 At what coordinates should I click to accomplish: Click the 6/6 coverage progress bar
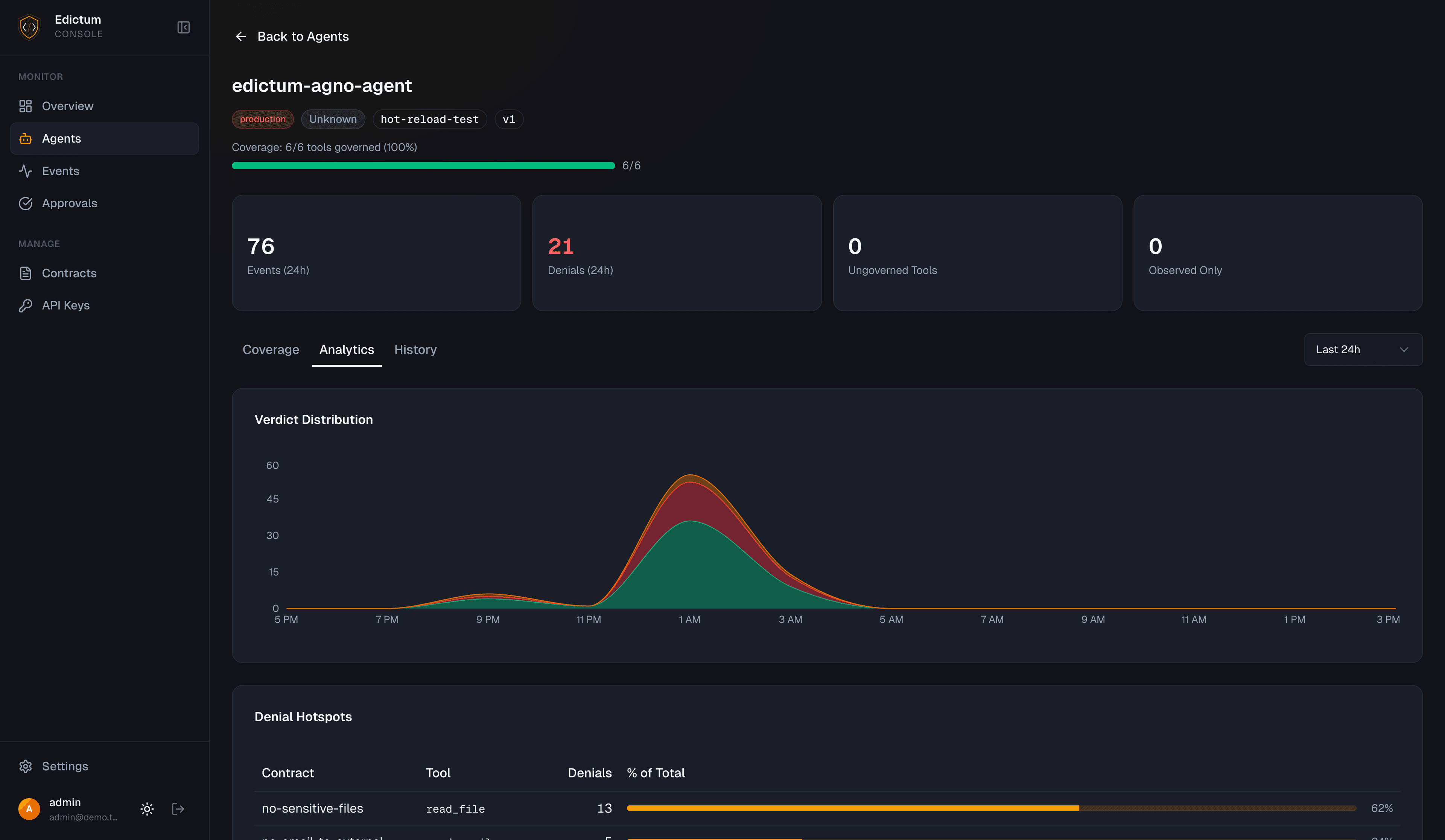point(424,166)
